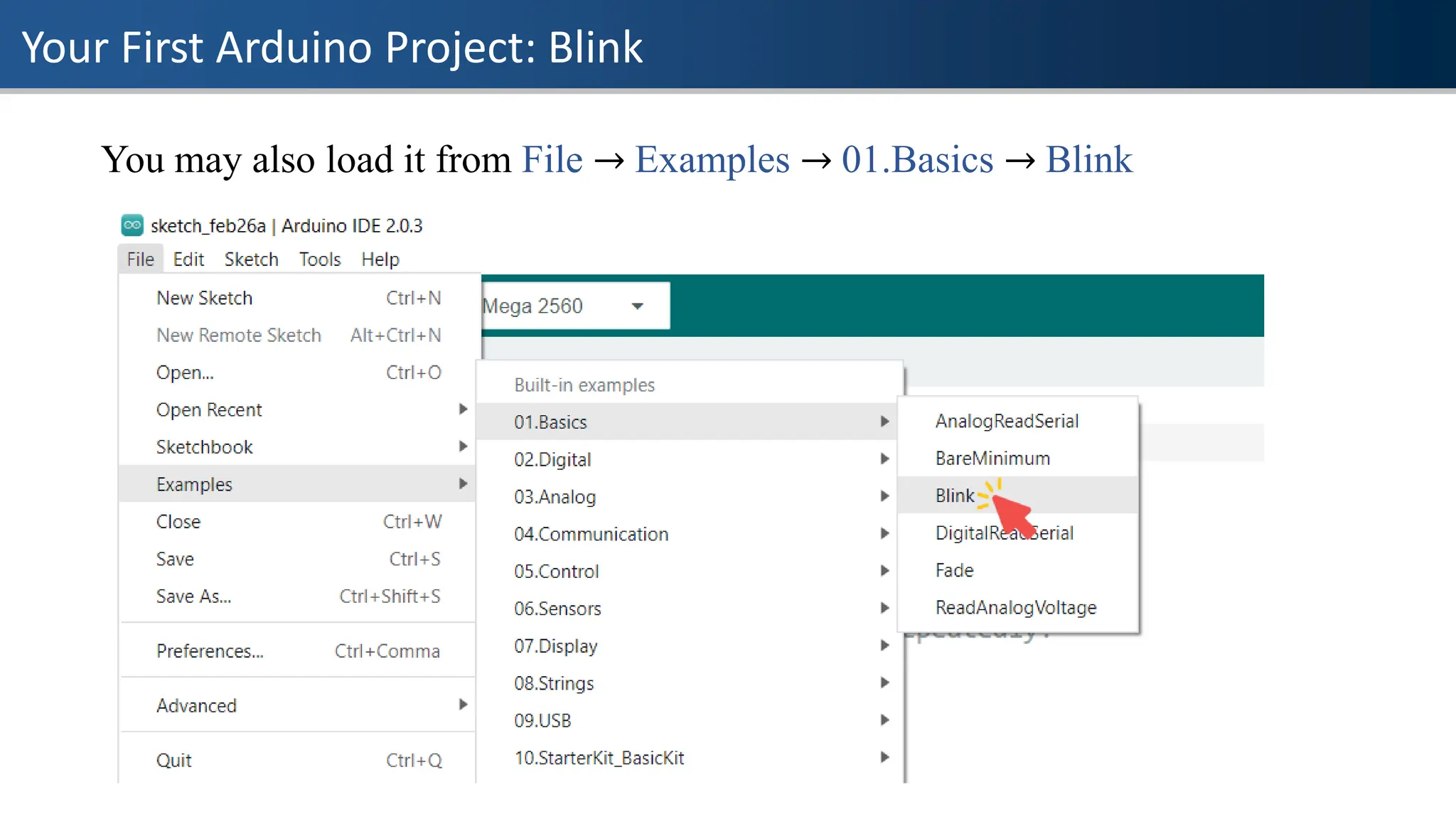Expand the Sketchbook submenu arrow
Viewport: 1456px width, 819px height.
coord(463,446)
